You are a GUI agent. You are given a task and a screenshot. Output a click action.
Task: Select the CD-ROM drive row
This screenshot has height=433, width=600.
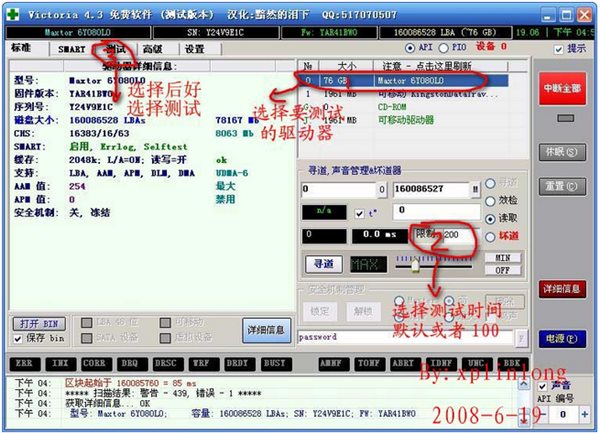[x=404, y=107]
